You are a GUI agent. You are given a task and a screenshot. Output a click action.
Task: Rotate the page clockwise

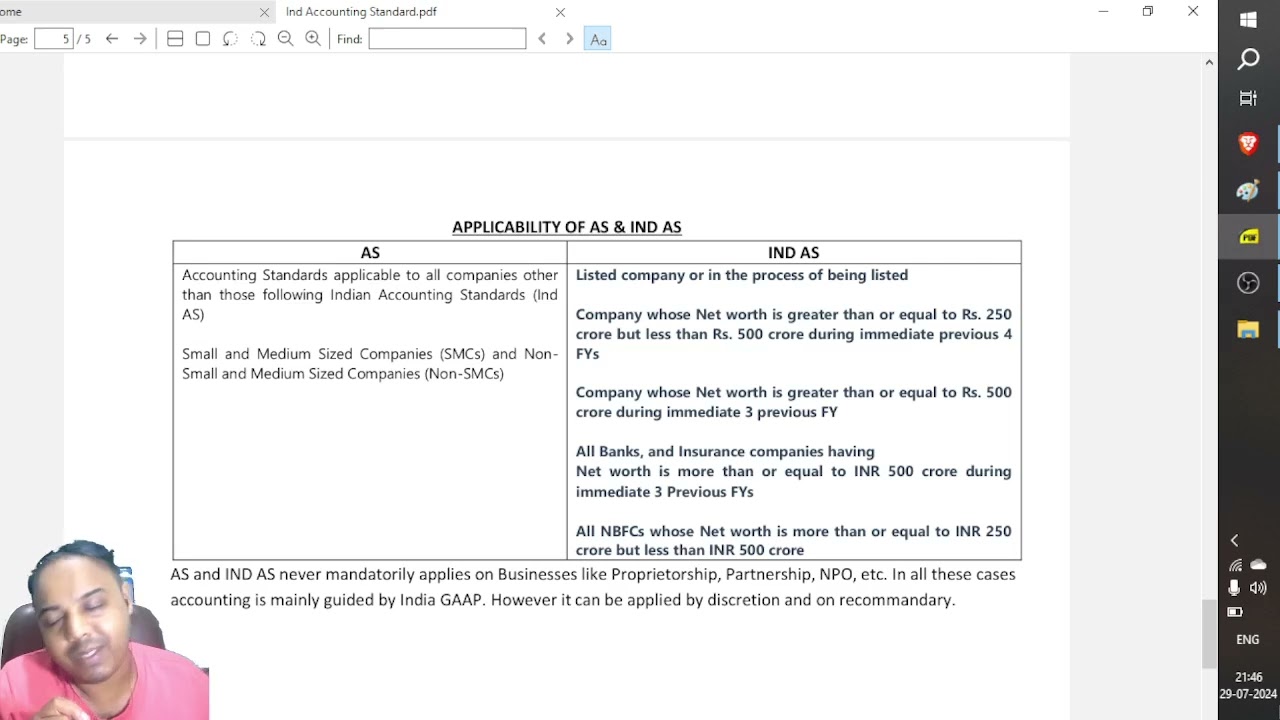click(258, 39)
